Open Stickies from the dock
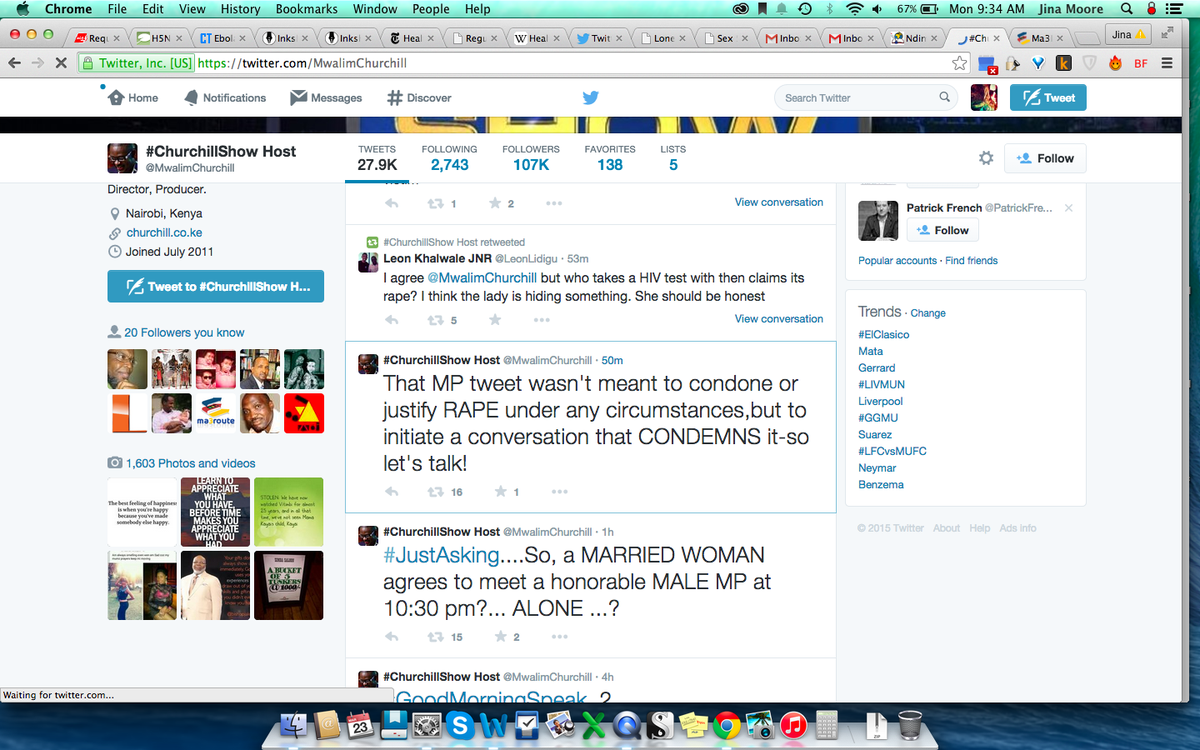The height and width of the screenshot is (750, 1200). 693,725
